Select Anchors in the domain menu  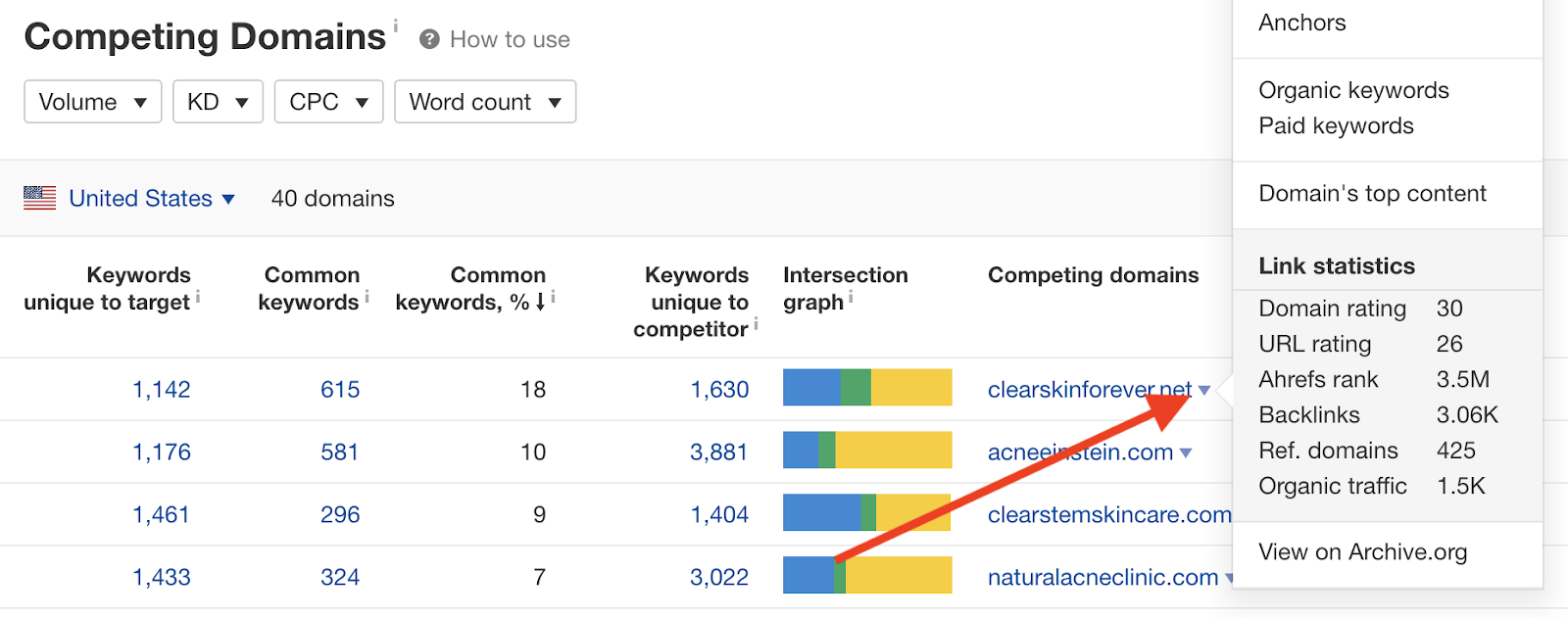[x=1302, y=23]
